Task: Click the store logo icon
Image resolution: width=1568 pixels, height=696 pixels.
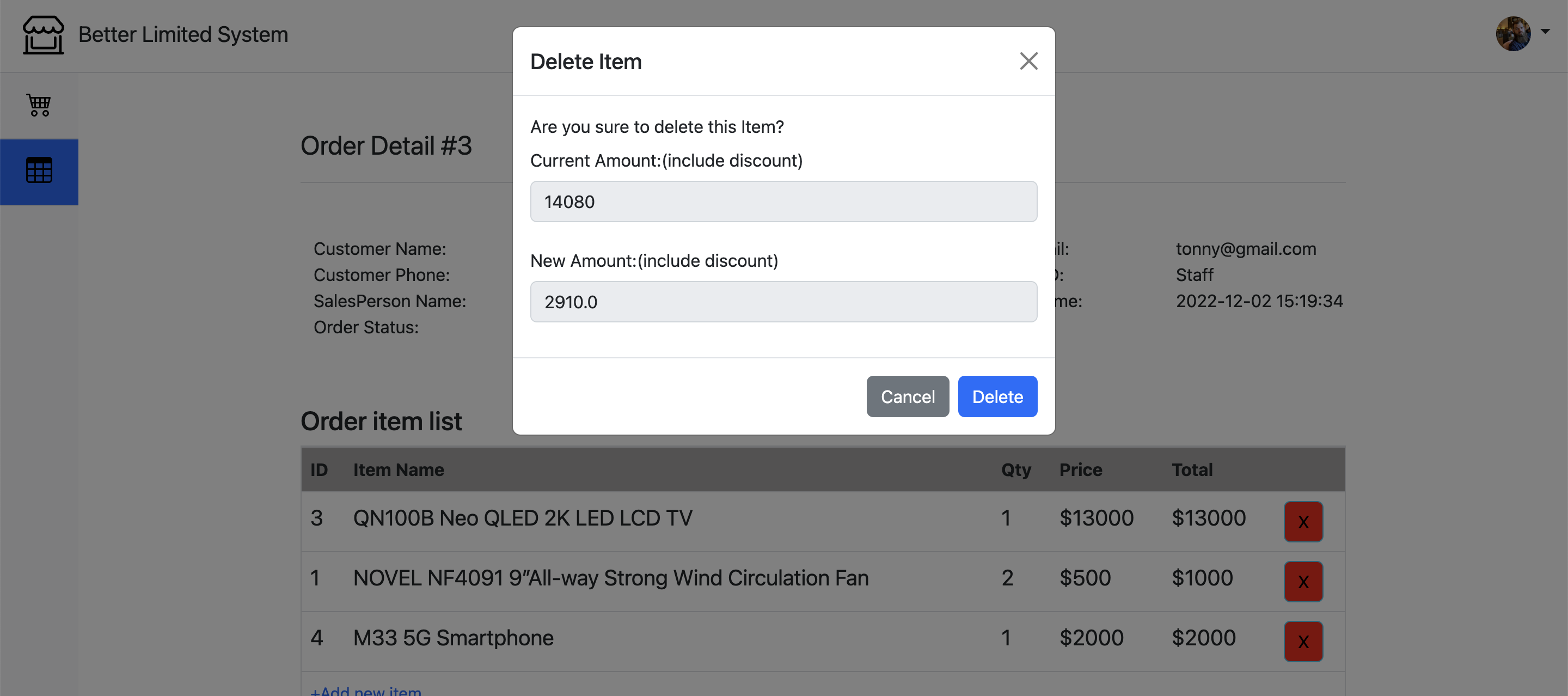Action: click(43, 35)
